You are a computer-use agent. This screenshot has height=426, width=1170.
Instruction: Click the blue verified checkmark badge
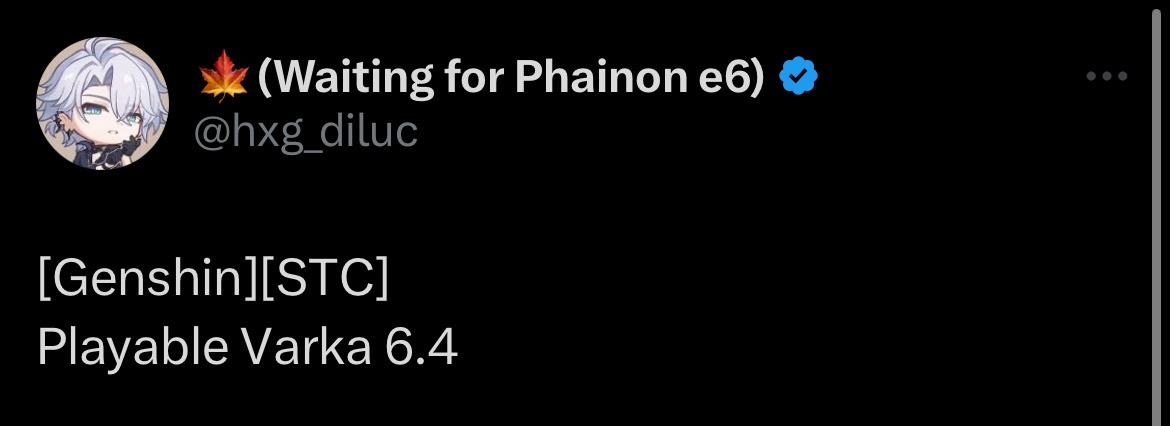(x=798, y=76)
